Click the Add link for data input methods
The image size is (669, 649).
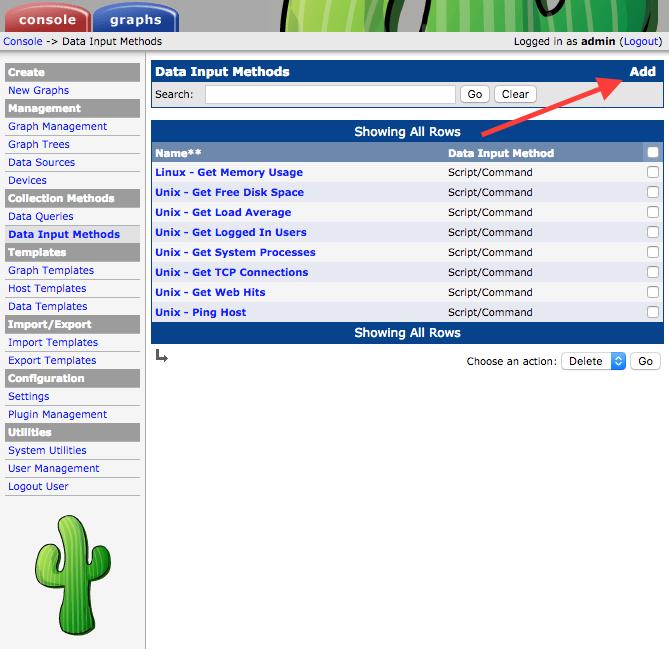[x=642, y=72]
